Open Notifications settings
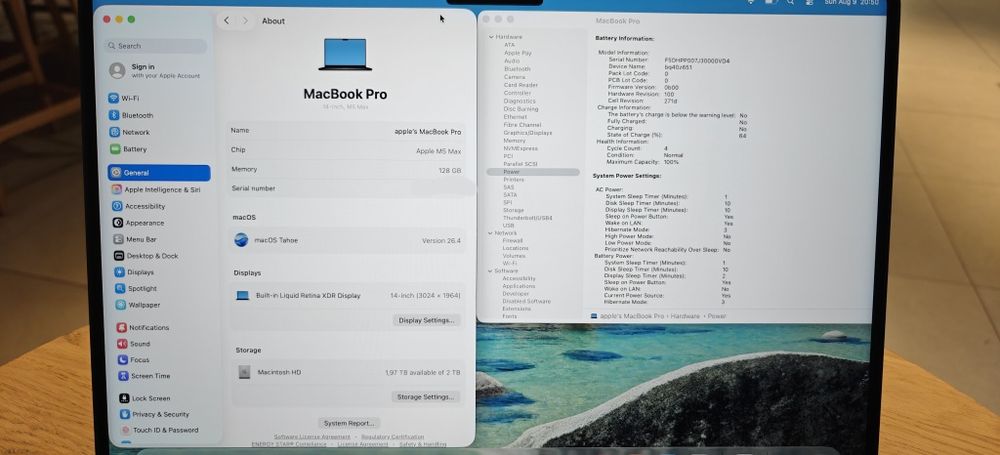This screenshot has width=1000, height=455. coord(143,327)
